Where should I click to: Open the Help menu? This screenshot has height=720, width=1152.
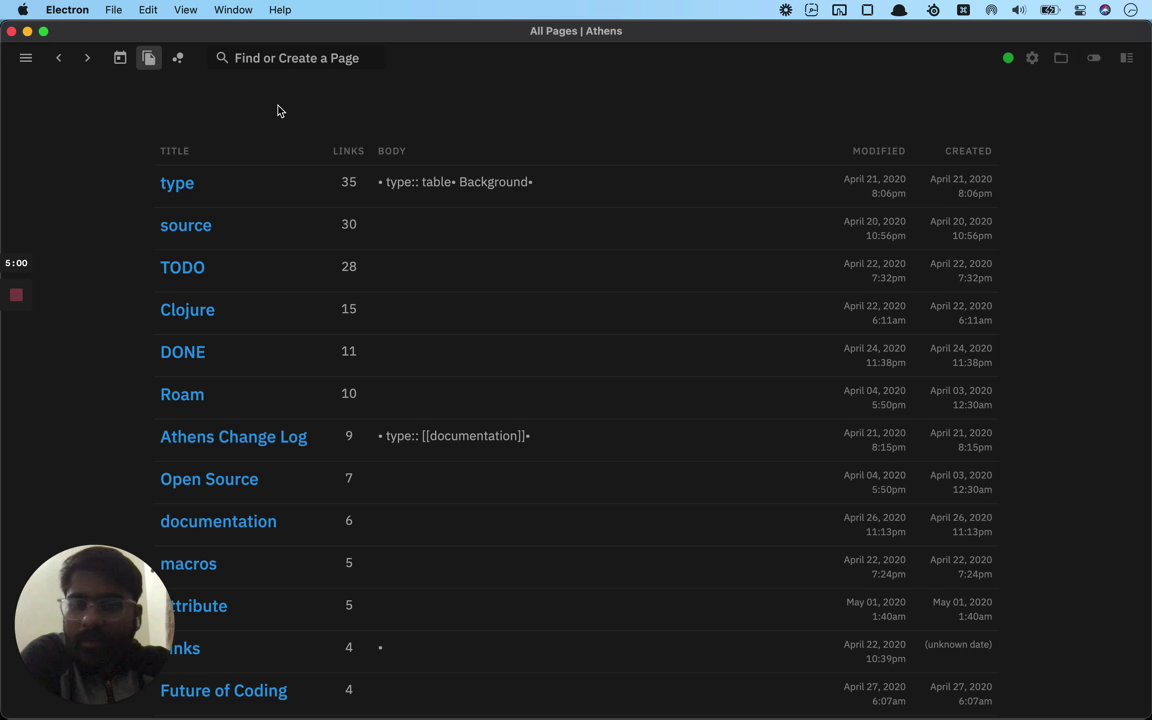[280, 10]
